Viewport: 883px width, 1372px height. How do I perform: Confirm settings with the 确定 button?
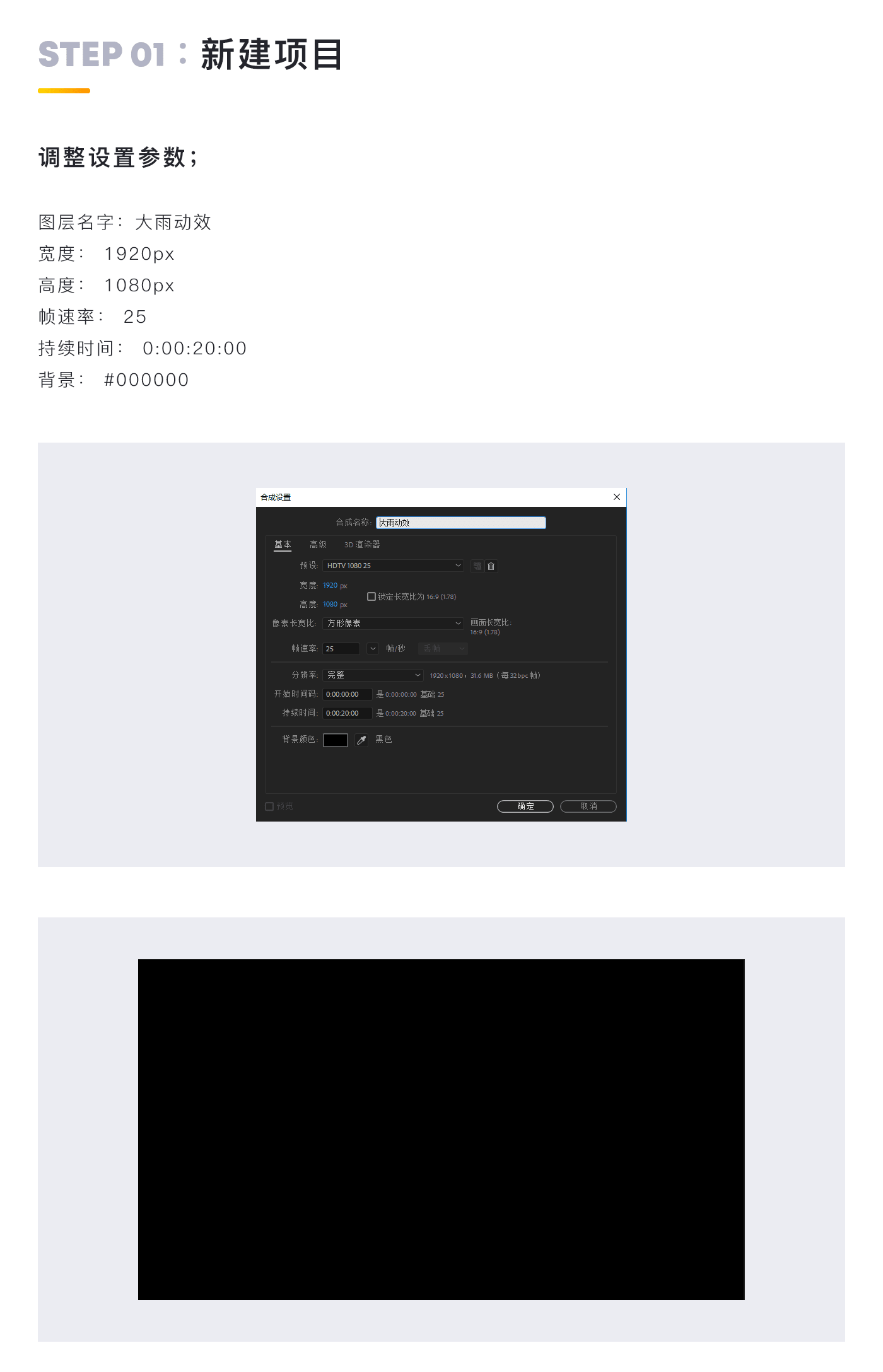[525, 806]
